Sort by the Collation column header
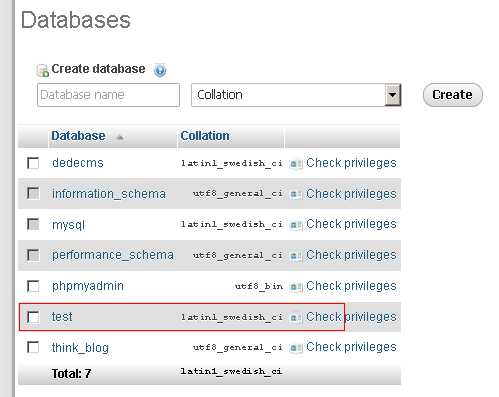 pyautogui.click(x=205, y=136)
